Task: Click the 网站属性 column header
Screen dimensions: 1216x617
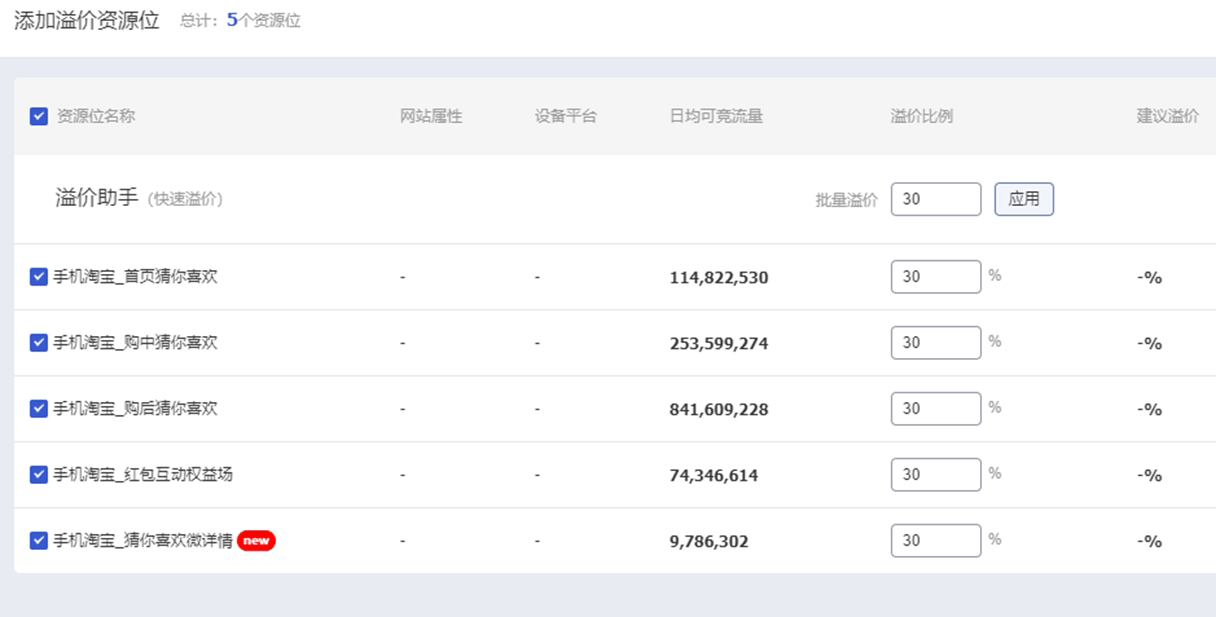Action: tap(431, 116)
